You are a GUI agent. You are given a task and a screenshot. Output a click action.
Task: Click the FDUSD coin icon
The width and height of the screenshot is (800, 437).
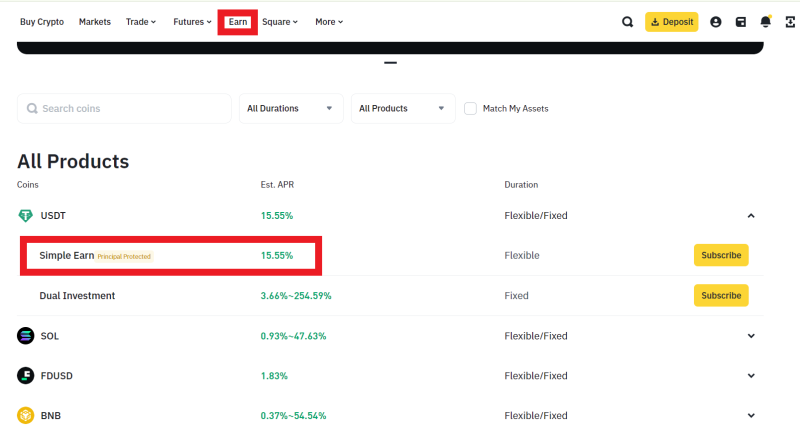coord(26,376)
